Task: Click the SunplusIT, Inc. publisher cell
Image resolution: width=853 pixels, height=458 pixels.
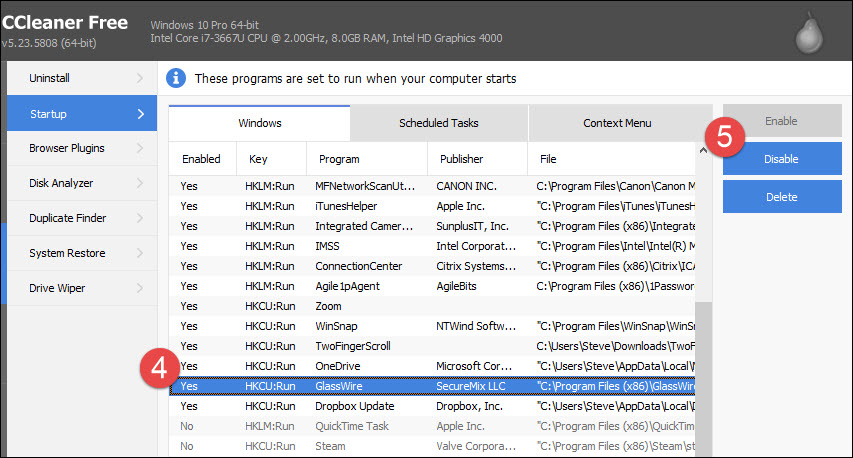Action: coord(472,226)
